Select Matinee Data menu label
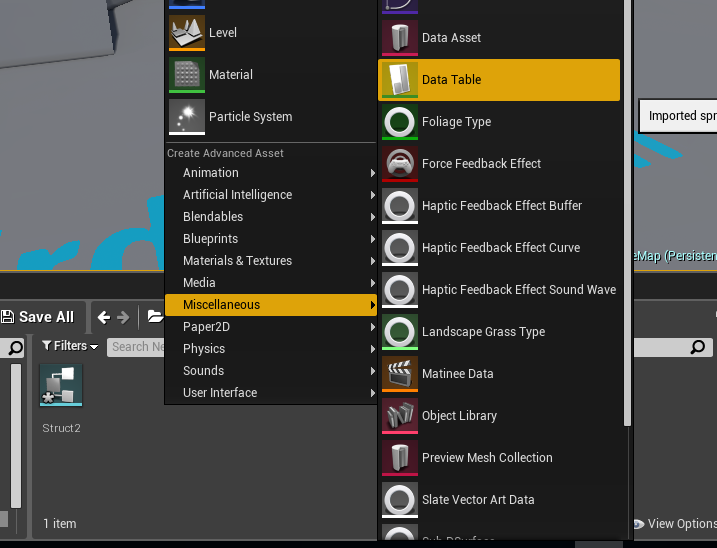 point(457,374)
